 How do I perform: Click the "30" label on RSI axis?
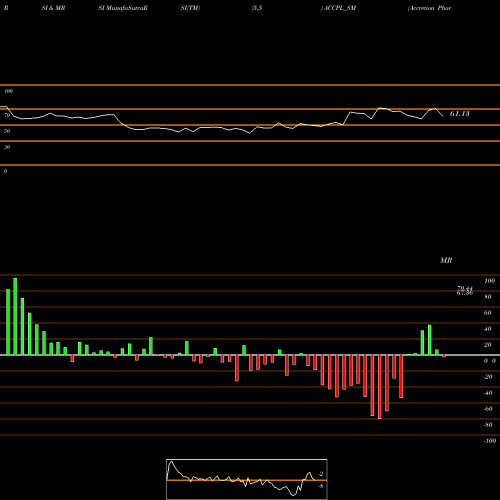click(x=7, y=147)
